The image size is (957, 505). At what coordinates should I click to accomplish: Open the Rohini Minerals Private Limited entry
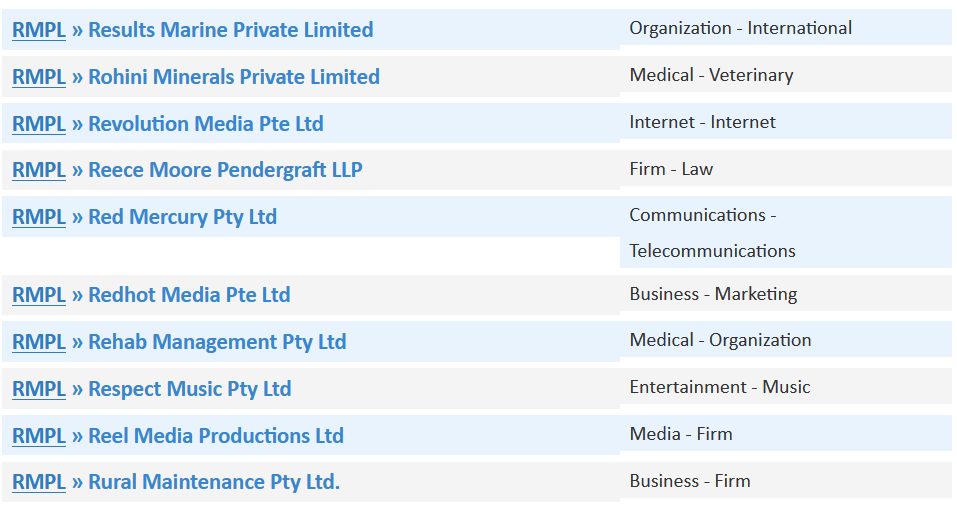(x=234, y=77)
